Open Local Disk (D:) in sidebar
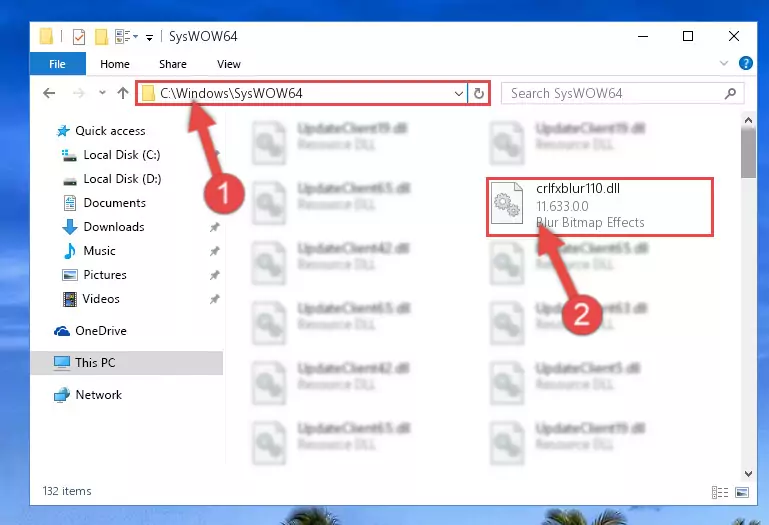This screenshot has width=769, height=525. coord(122,179)
